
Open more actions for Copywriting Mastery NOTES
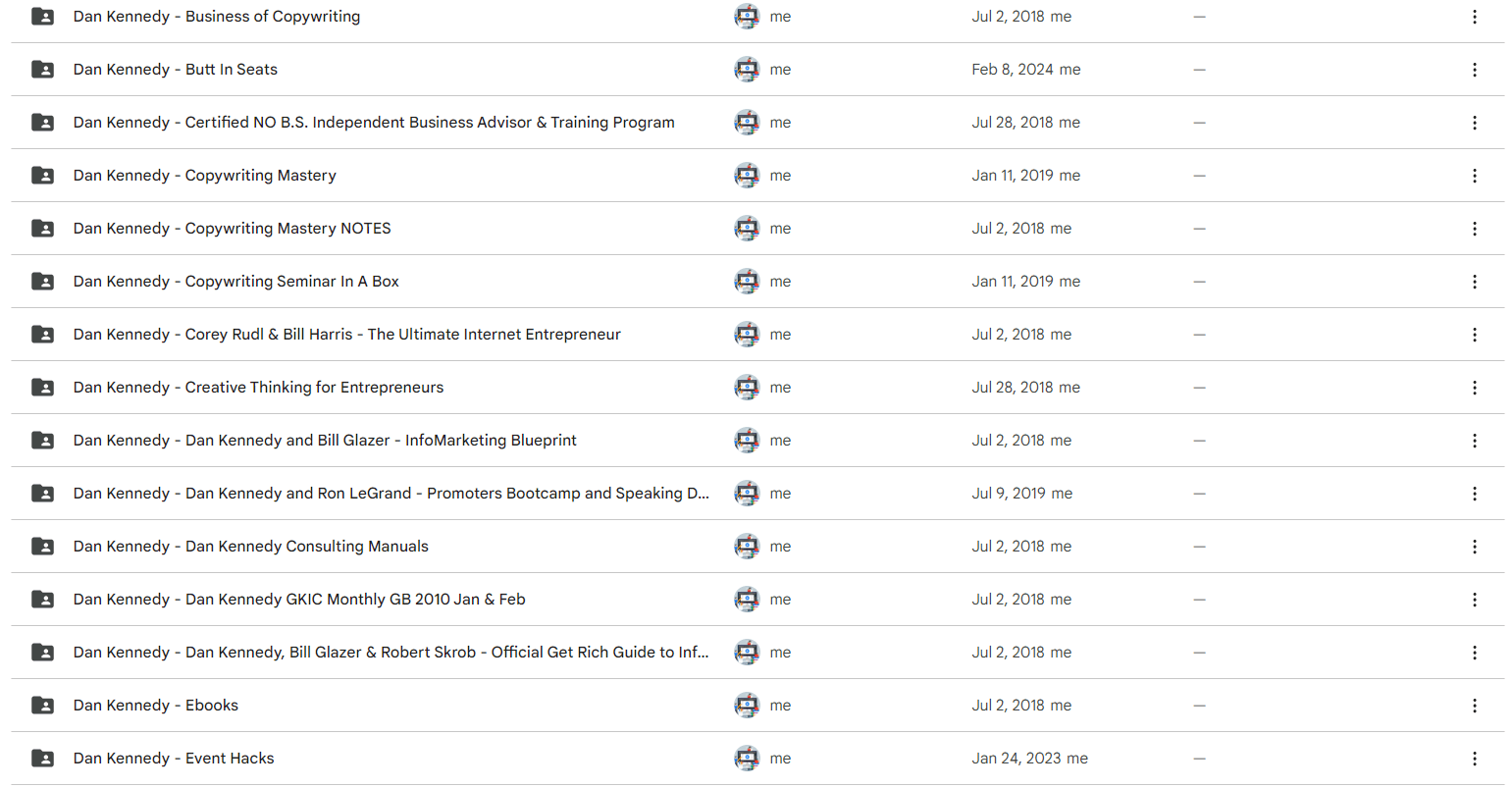pos(1474,229)
